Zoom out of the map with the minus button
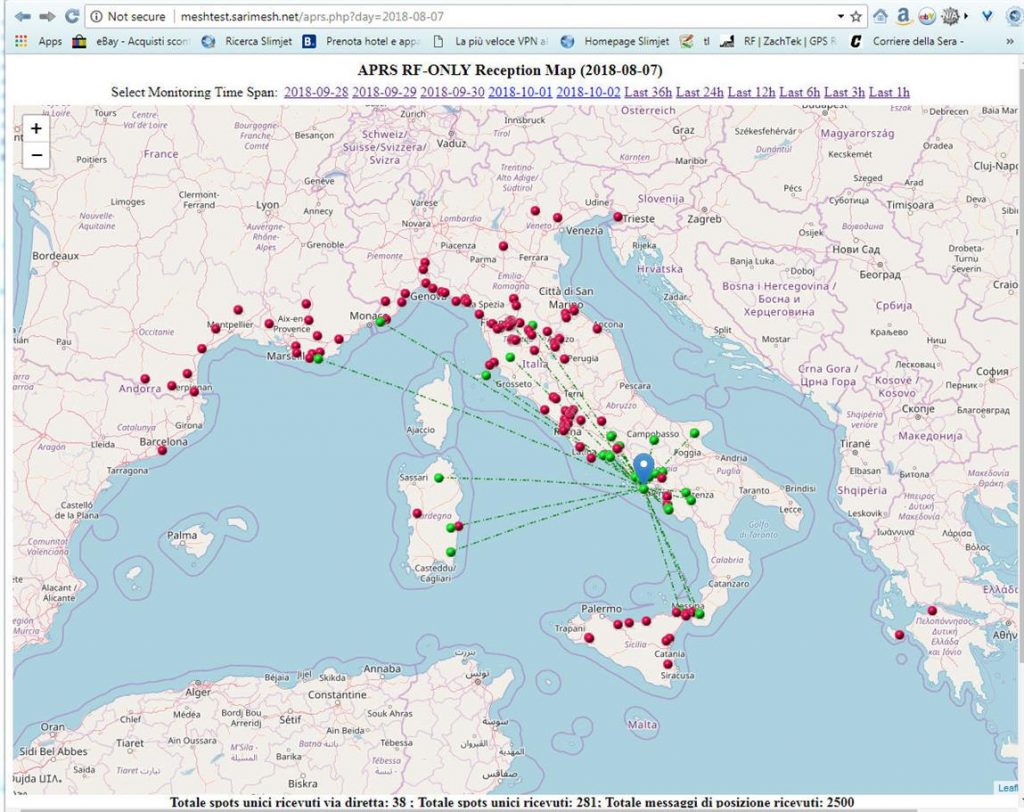The height and width of the screenshot is (812, 1024). click(35, 155)
